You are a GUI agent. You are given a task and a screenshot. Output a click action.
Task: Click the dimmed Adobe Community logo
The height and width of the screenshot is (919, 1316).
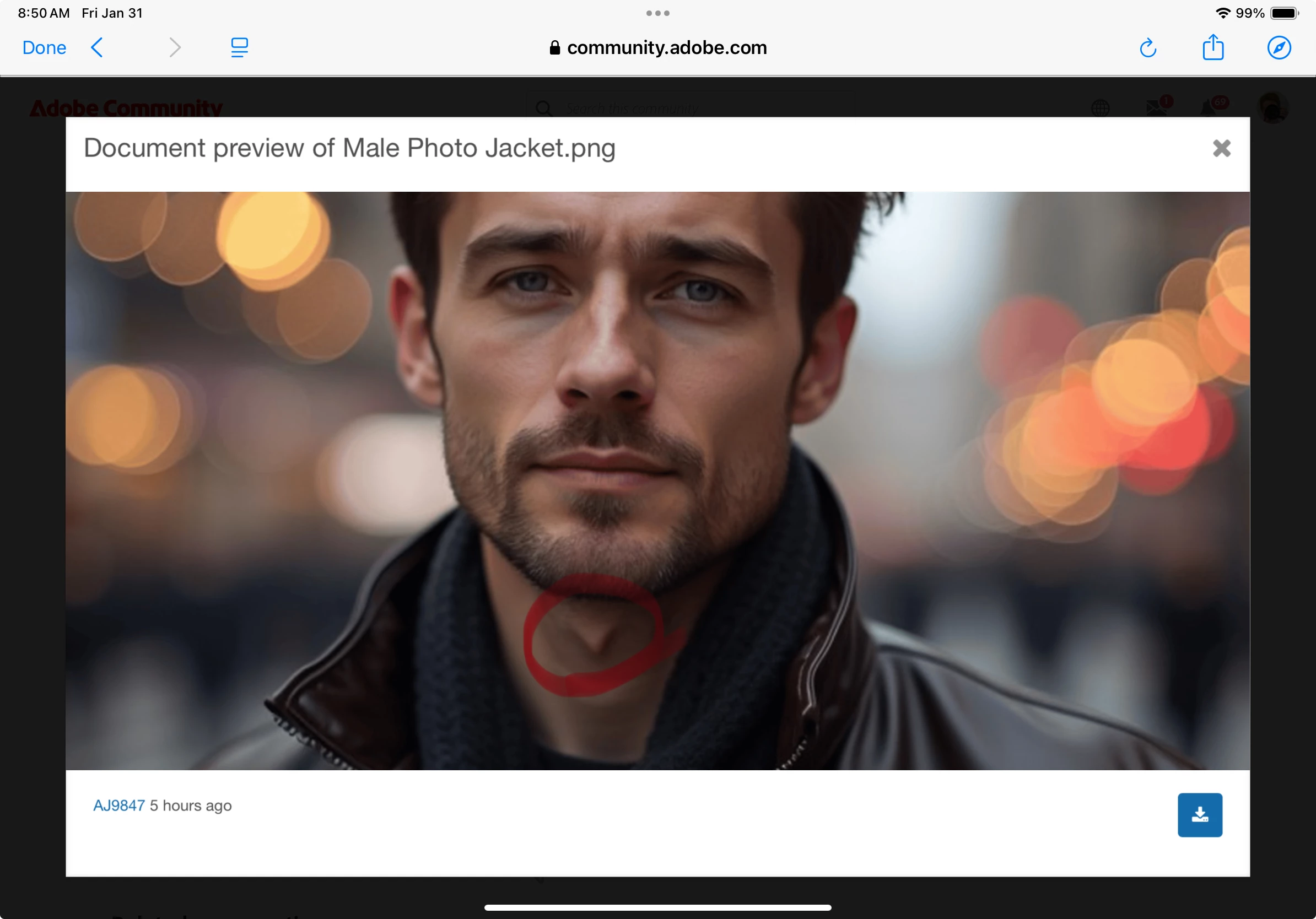point(126,108)
